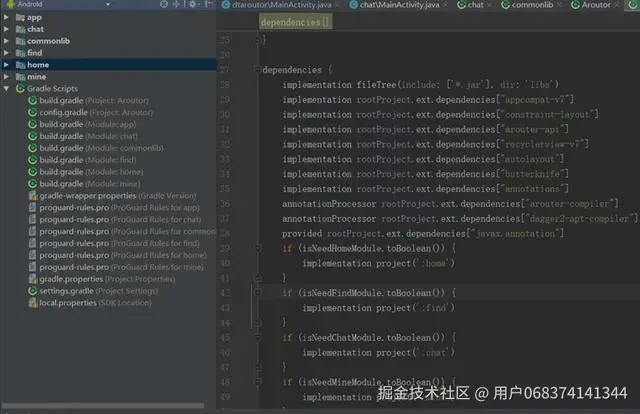Expand the find module node
Viewport: 640px width, 414px height.
click(x=6, y=53)
